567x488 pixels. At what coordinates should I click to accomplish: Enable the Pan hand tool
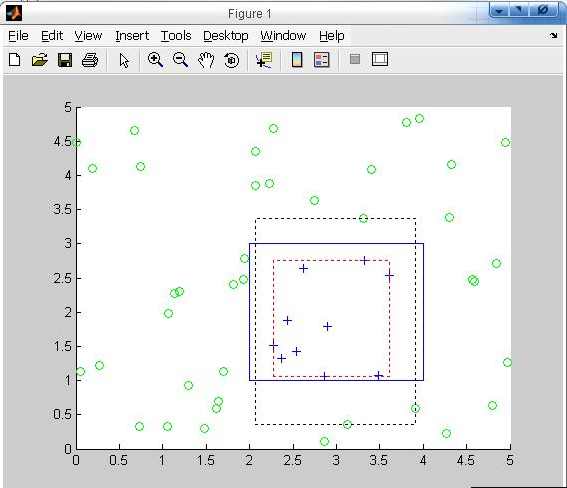[x=206, y=60]
